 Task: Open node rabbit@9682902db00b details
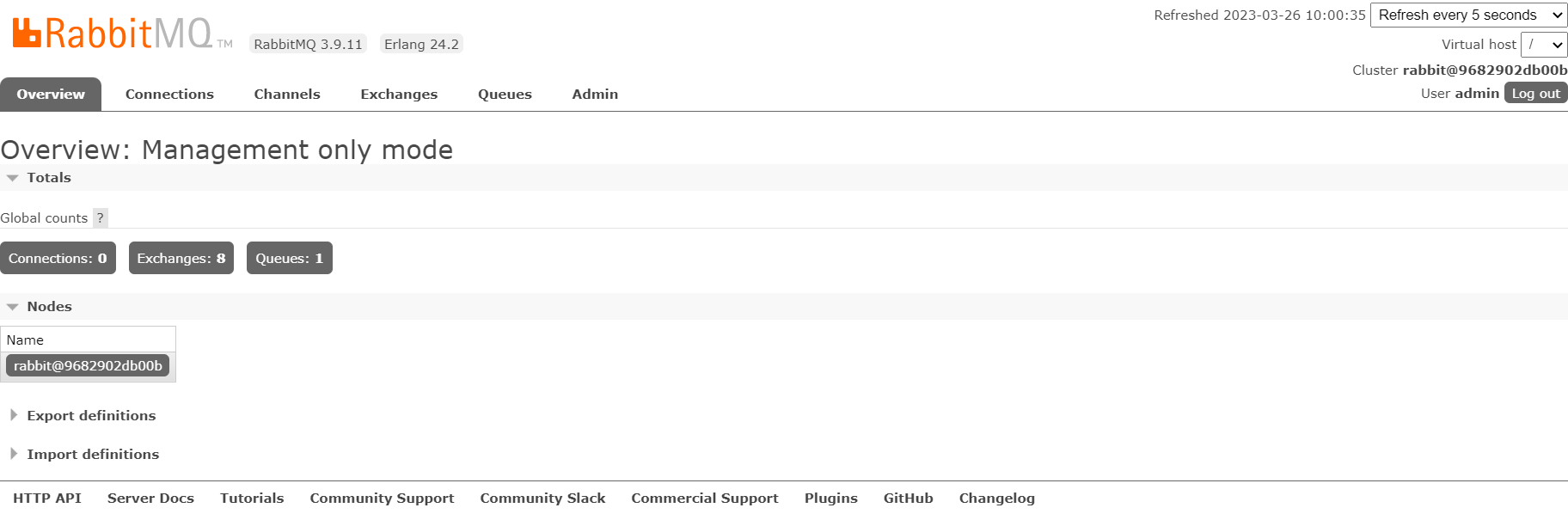pos(88,366)
